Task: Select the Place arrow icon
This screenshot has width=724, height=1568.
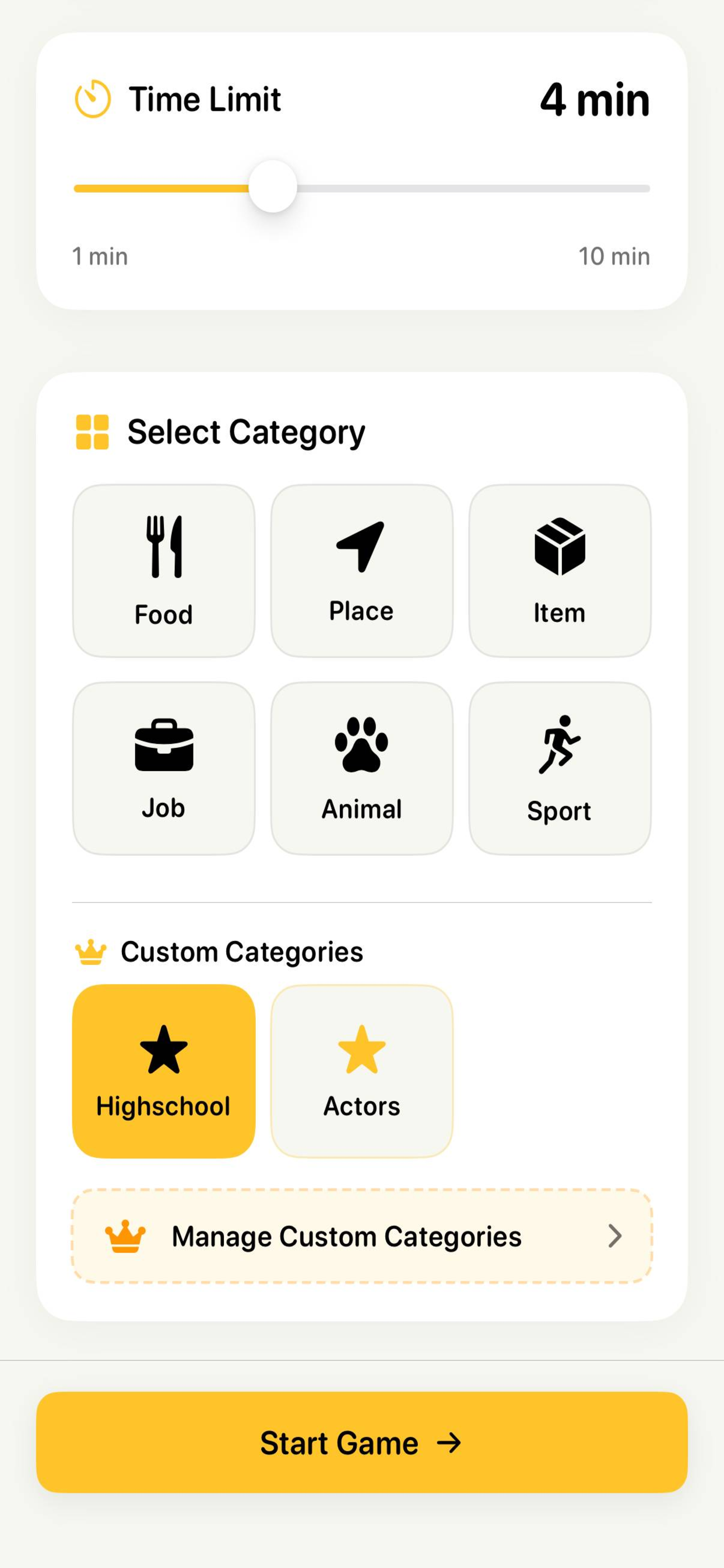Action: coord(361,547)
